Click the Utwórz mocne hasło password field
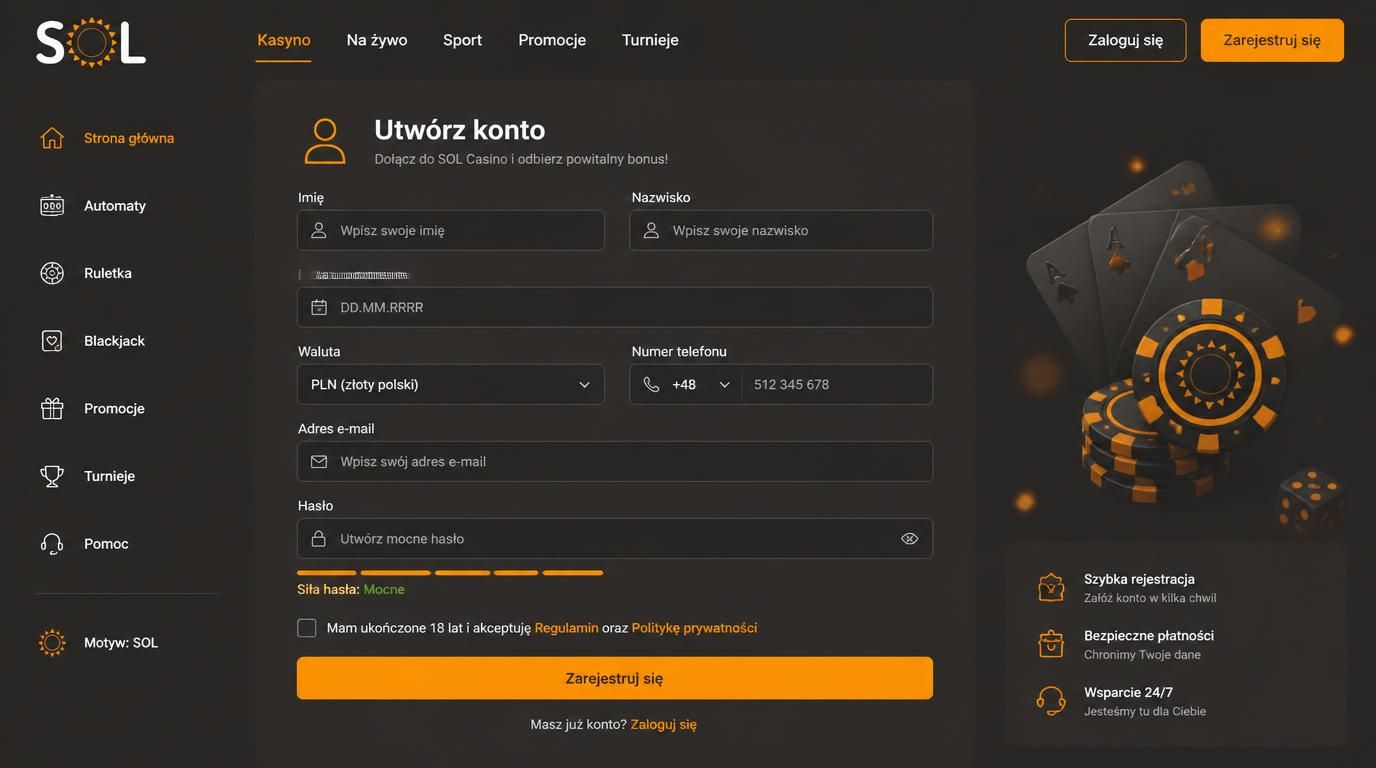 pos(615,539)
